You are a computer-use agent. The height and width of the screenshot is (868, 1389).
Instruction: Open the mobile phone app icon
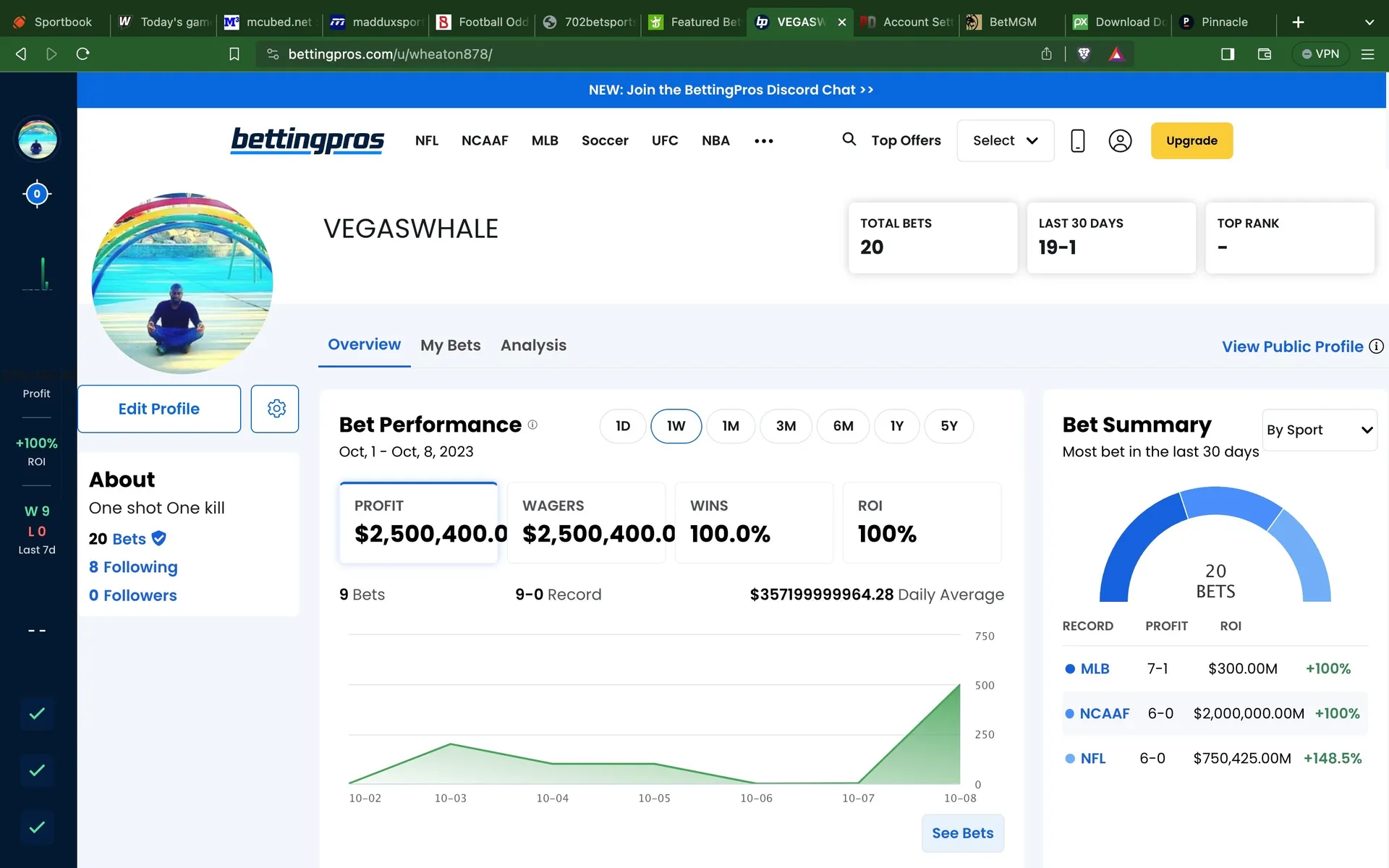[1077, 140]
